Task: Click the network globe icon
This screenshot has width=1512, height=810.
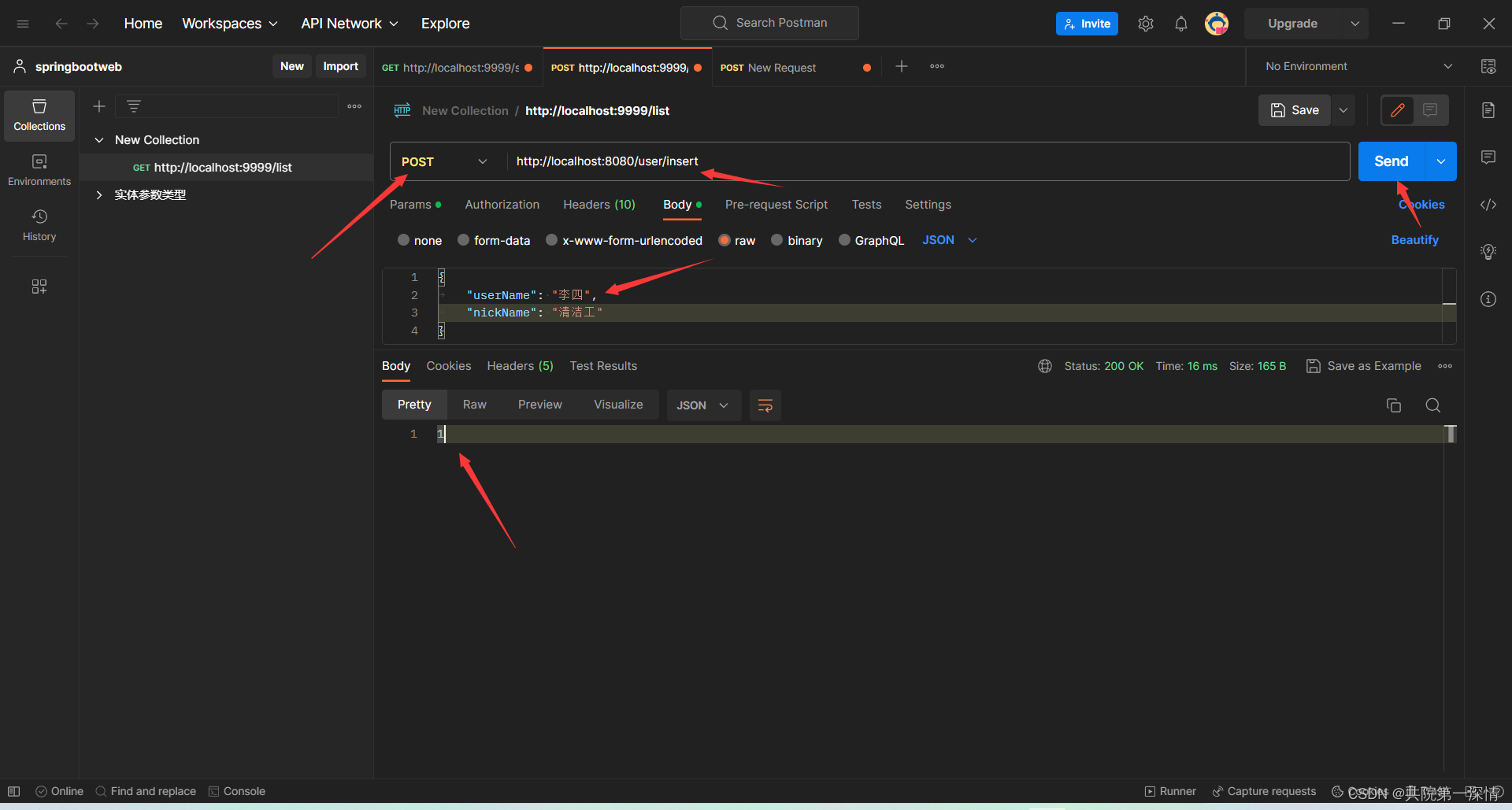Action: coord(1045,366)
